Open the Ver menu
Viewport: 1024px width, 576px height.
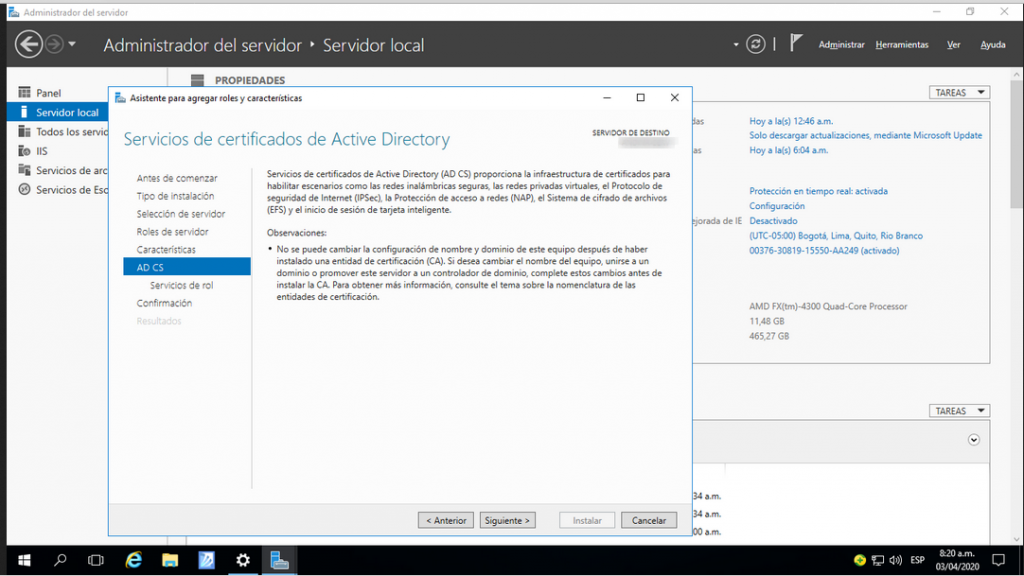tap(953, 44)
